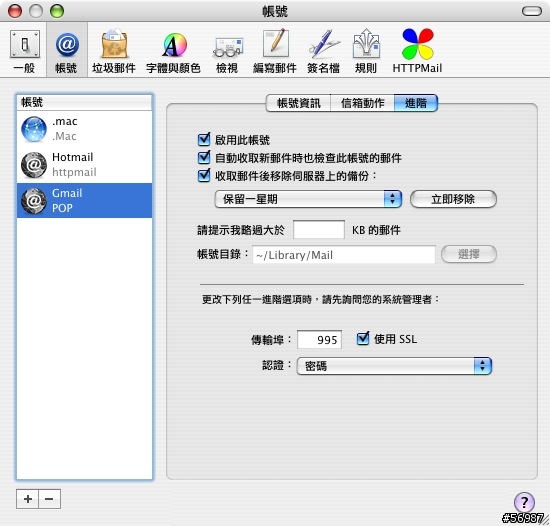Open the 認證 密碼 authentication dropdown
Image resolution: width=550 pixels, height=526 pixels.
pos(394,366)
